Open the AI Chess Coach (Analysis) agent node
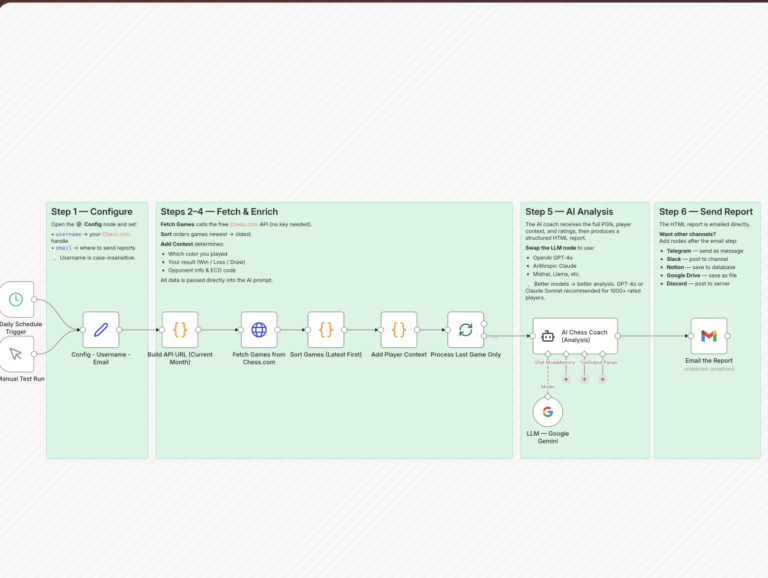The width and height of the screenshot is (768, 578). pyautogui.click(x=575, y=336)
